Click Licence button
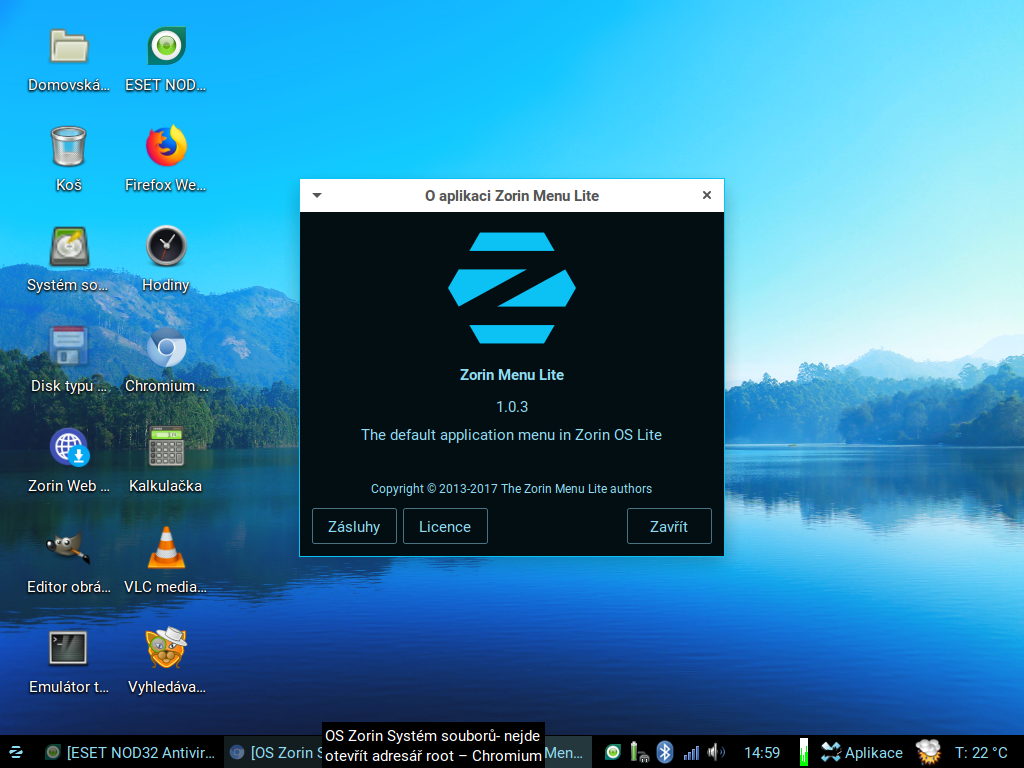The image size is (1024, 768). 445,526
